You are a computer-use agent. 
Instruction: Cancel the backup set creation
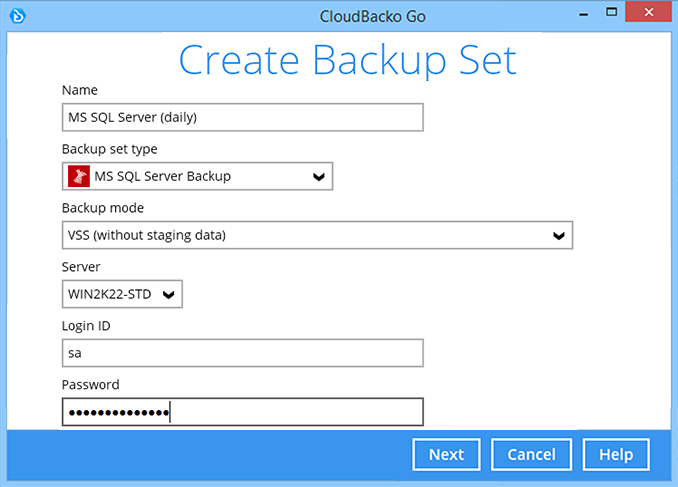pyautogui.click(x=531, y=455)
